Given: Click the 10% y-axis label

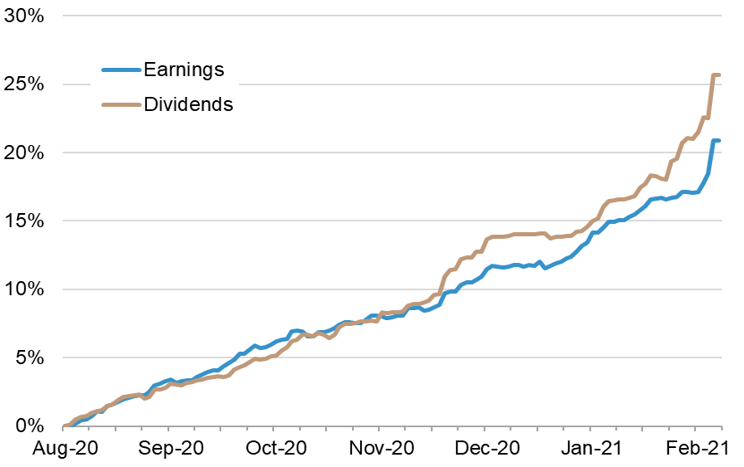Looking at the screenshot, I should [x=24, y=289].
